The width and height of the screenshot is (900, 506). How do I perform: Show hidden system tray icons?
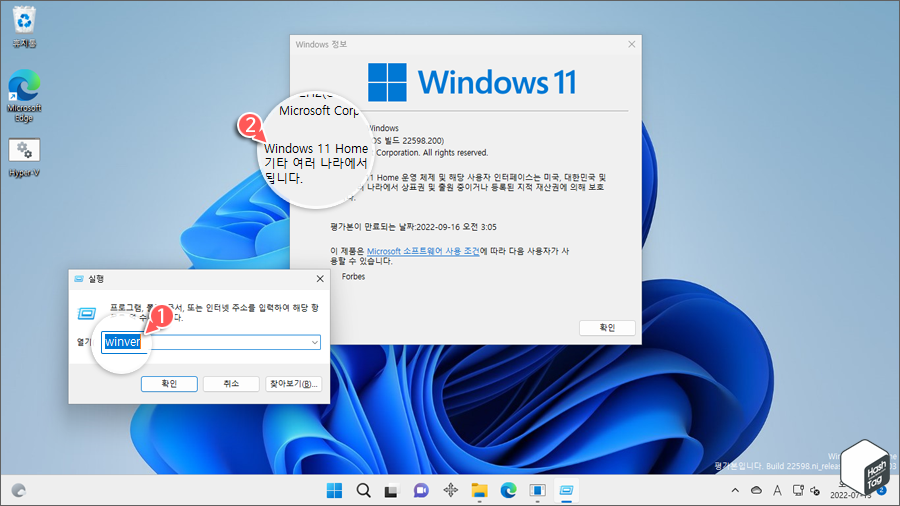point(735,491)
